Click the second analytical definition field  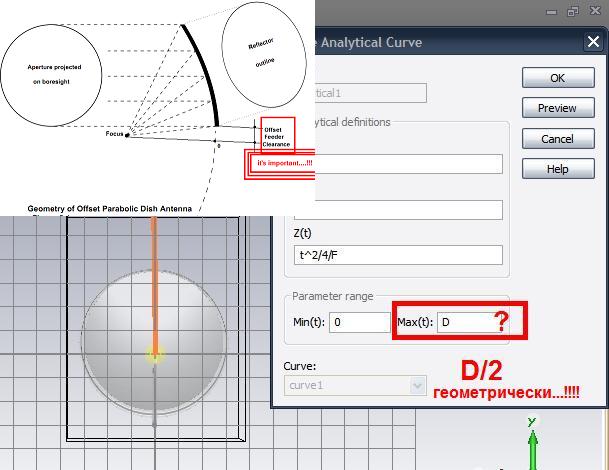click(x=398, y=210)
